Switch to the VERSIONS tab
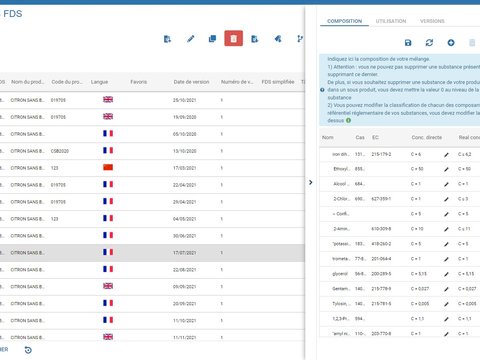480x360 pixels. tap(432, 21)
